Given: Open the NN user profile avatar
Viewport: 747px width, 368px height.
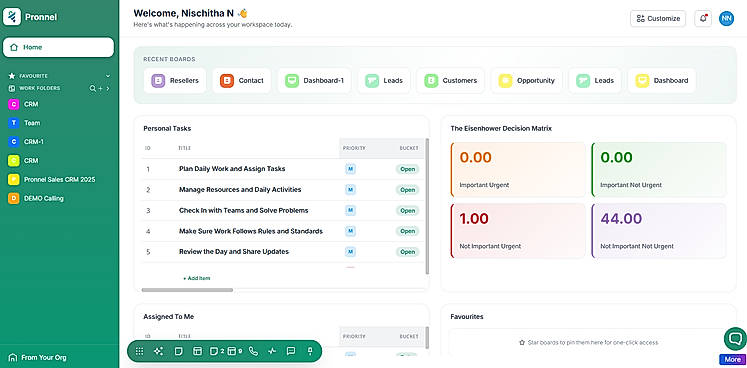Looking at the screenshot, I should point(727,19).
